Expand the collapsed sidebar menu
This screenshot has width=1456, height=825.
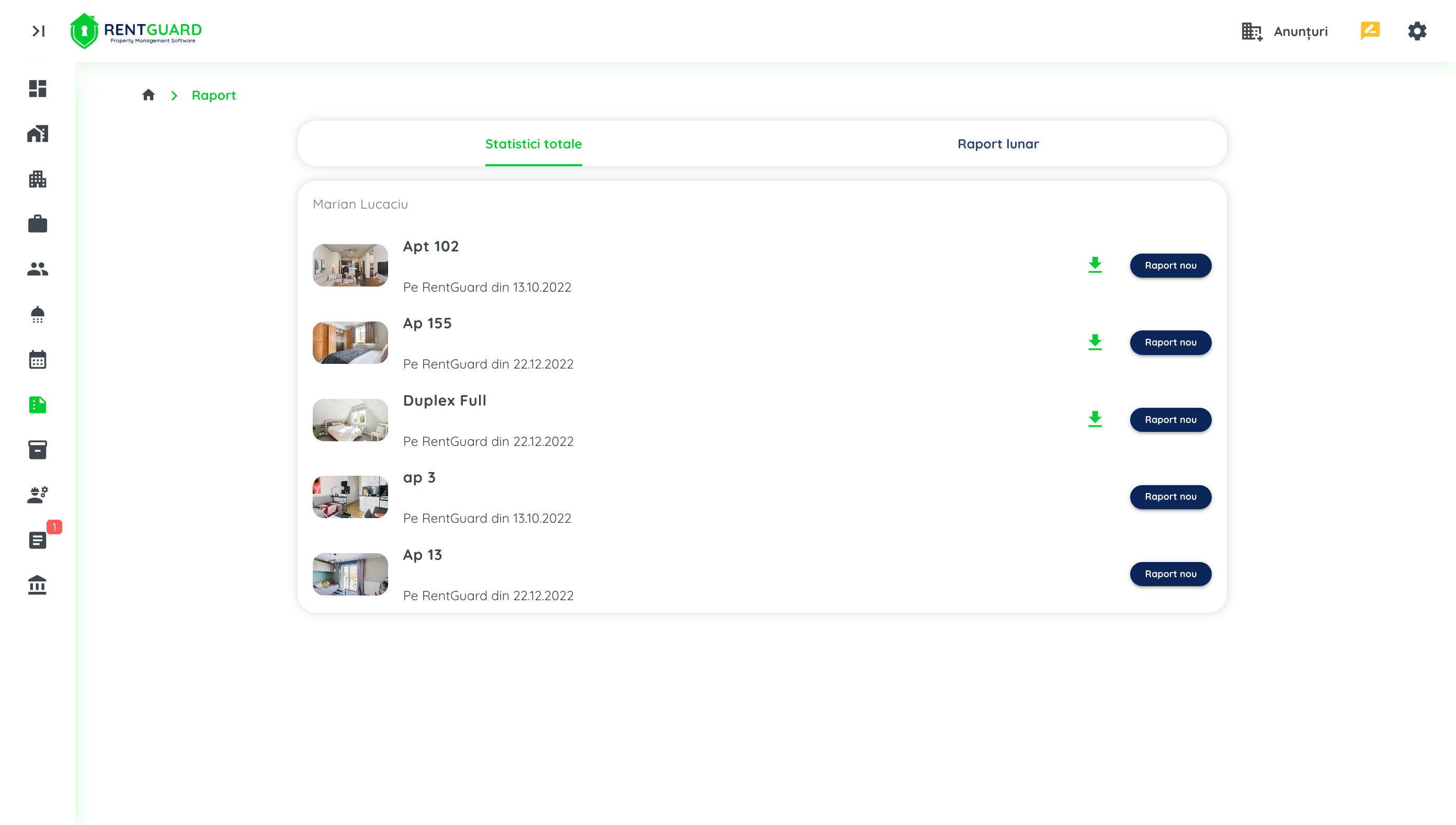(x=39, y=31)
